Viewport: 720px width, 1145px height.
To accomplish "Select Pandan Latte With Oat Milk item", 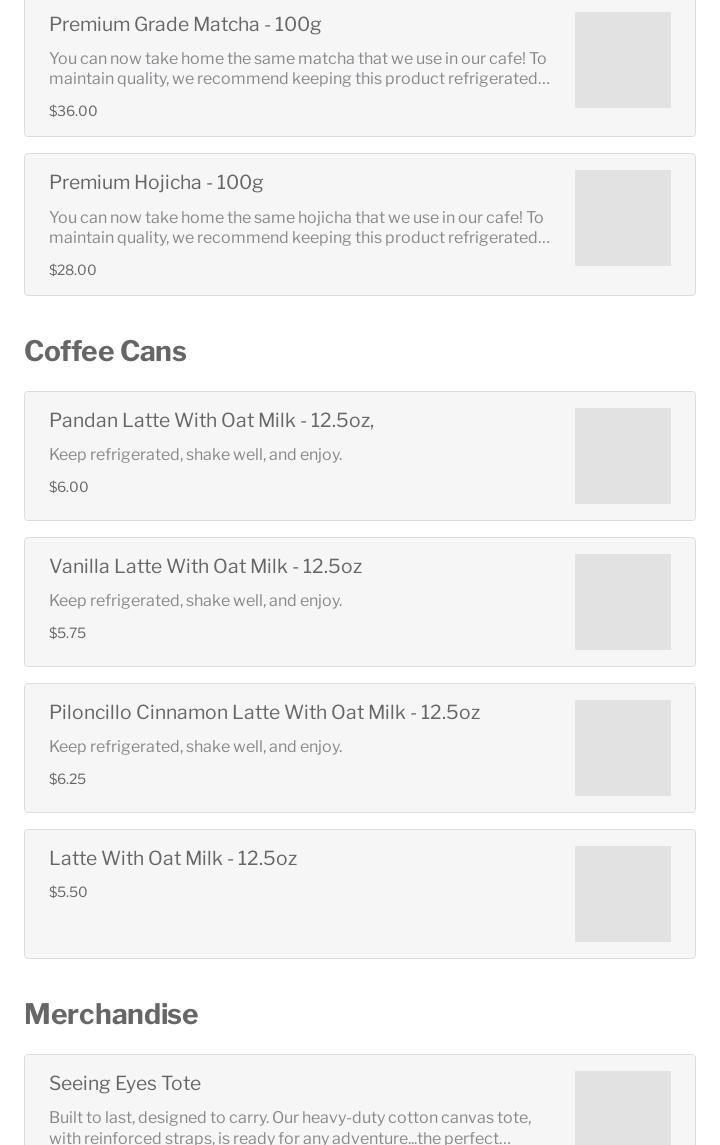I will (x=211, y=420).
